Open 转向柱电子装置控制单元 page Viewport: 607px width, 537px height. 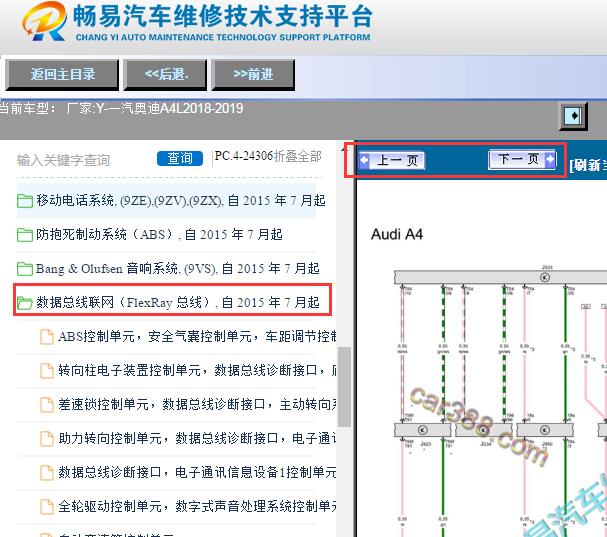coord(197,371)
